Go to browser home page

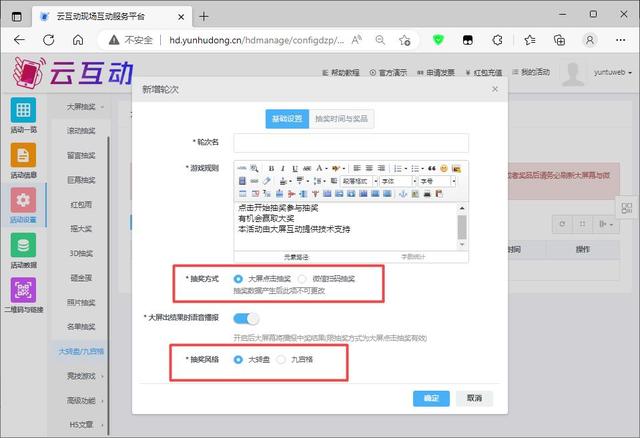coord(78,40)
